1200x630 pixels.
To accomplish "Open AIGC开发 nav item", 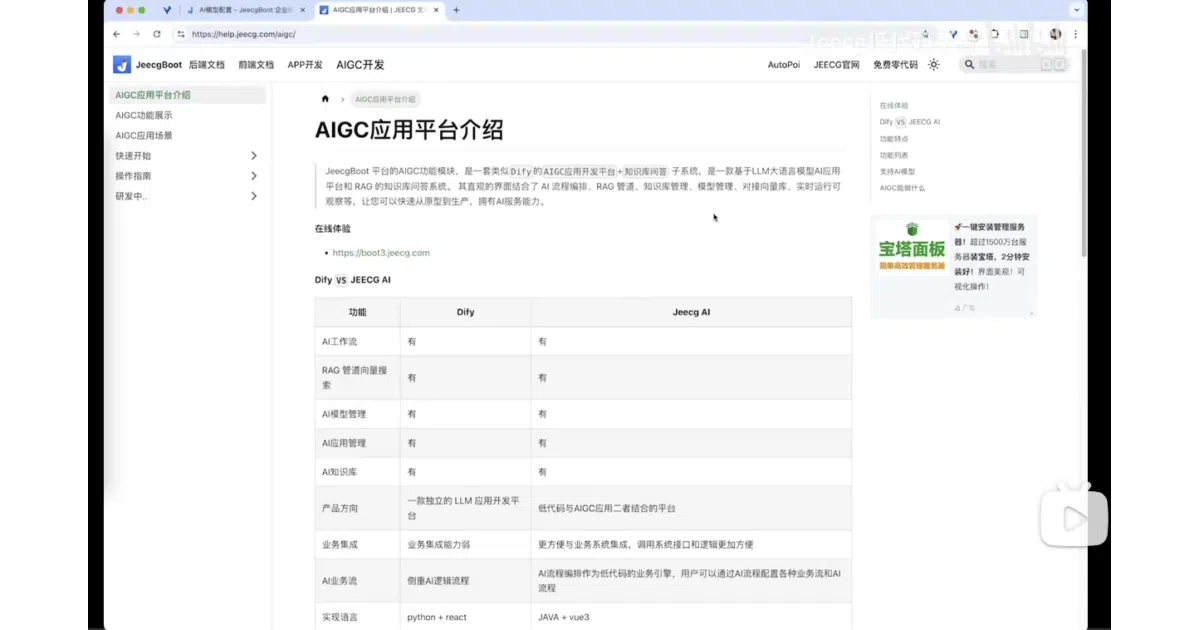I will [360, 65].
